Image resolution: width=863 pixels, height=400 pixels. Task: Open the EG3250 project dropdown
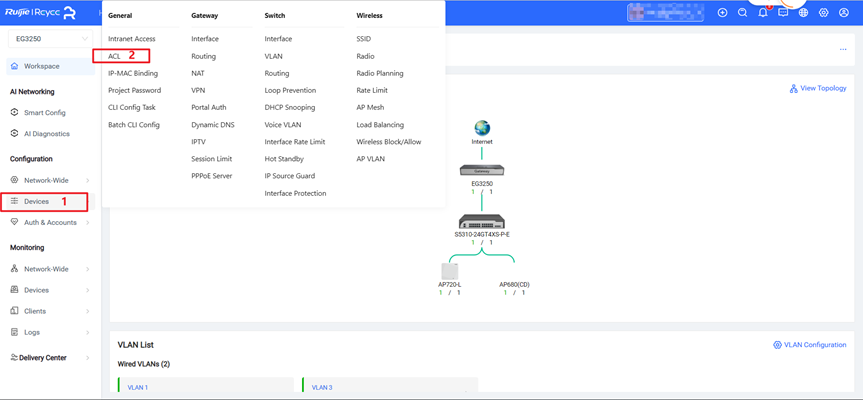(x=50, y=39)
